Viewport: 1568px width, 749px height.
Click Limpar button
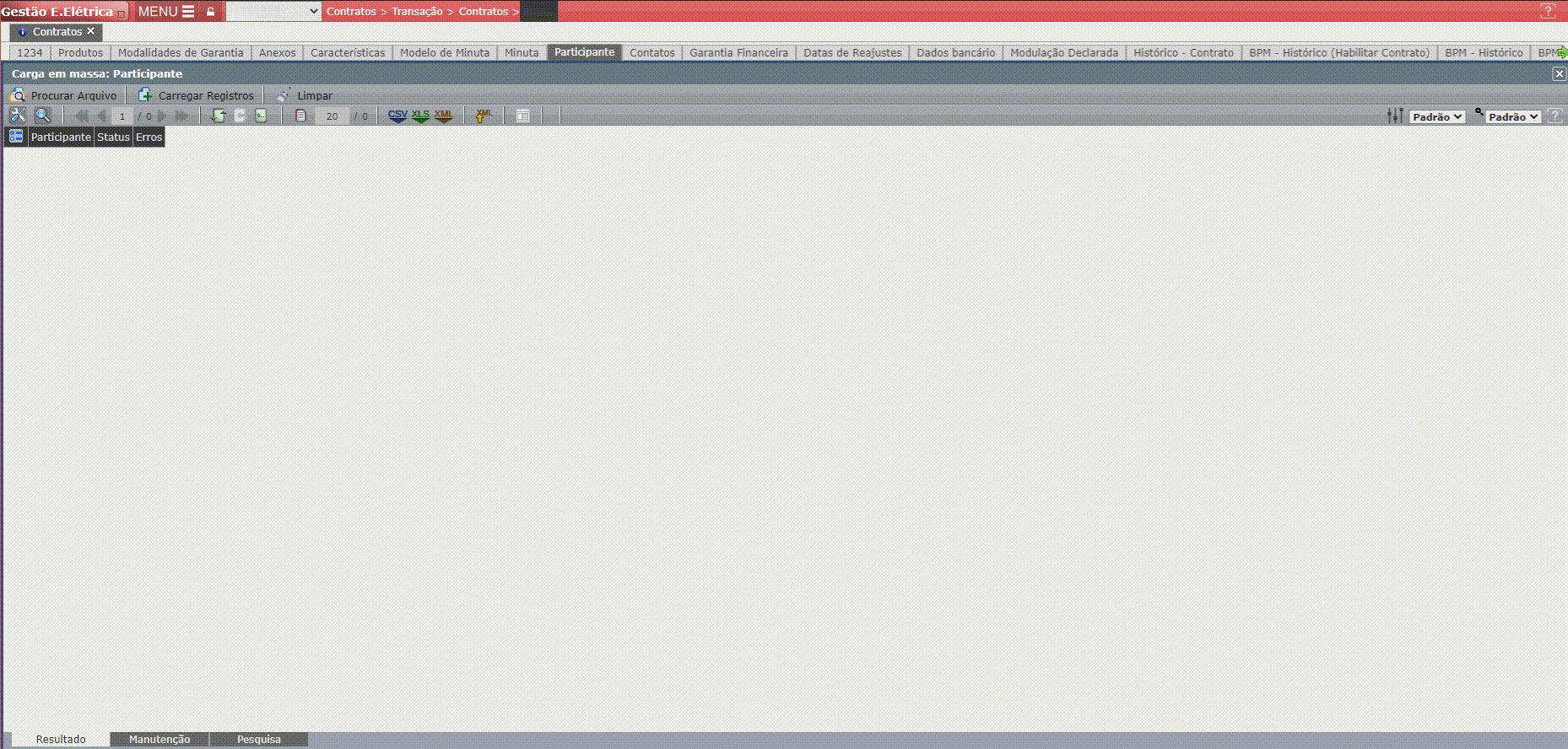click(305, 95)
